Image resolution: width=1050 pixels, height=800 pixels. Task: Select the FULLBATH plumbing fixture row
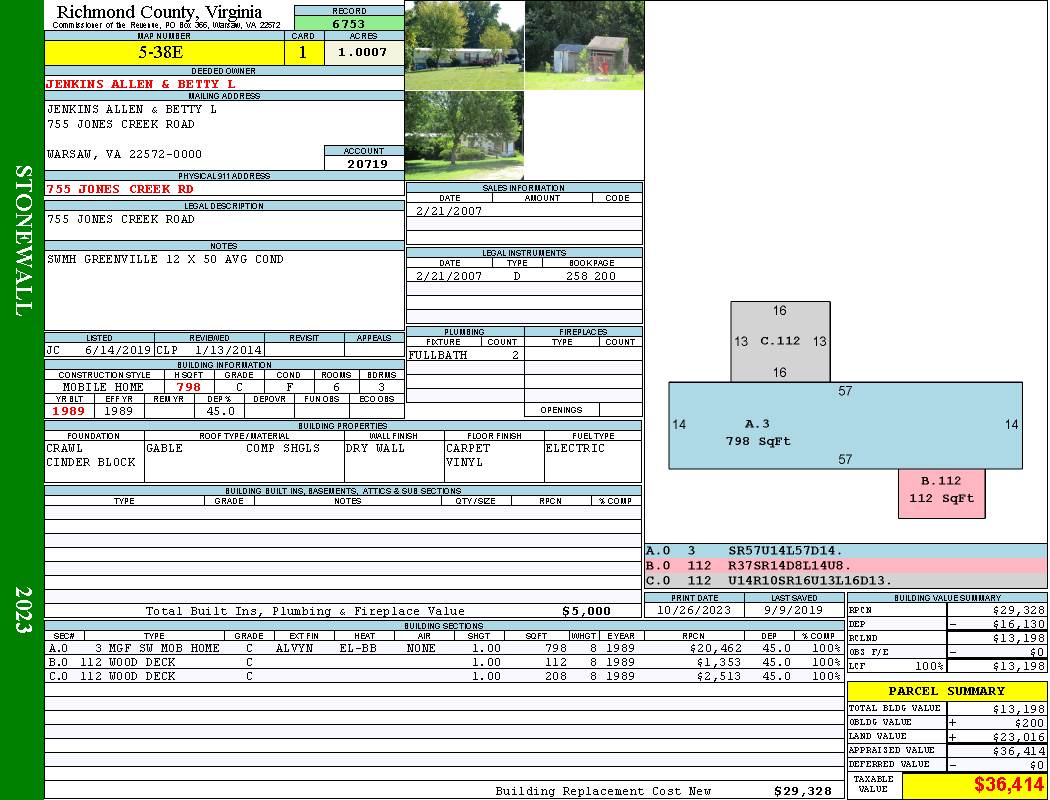click(x=464, y=355)
